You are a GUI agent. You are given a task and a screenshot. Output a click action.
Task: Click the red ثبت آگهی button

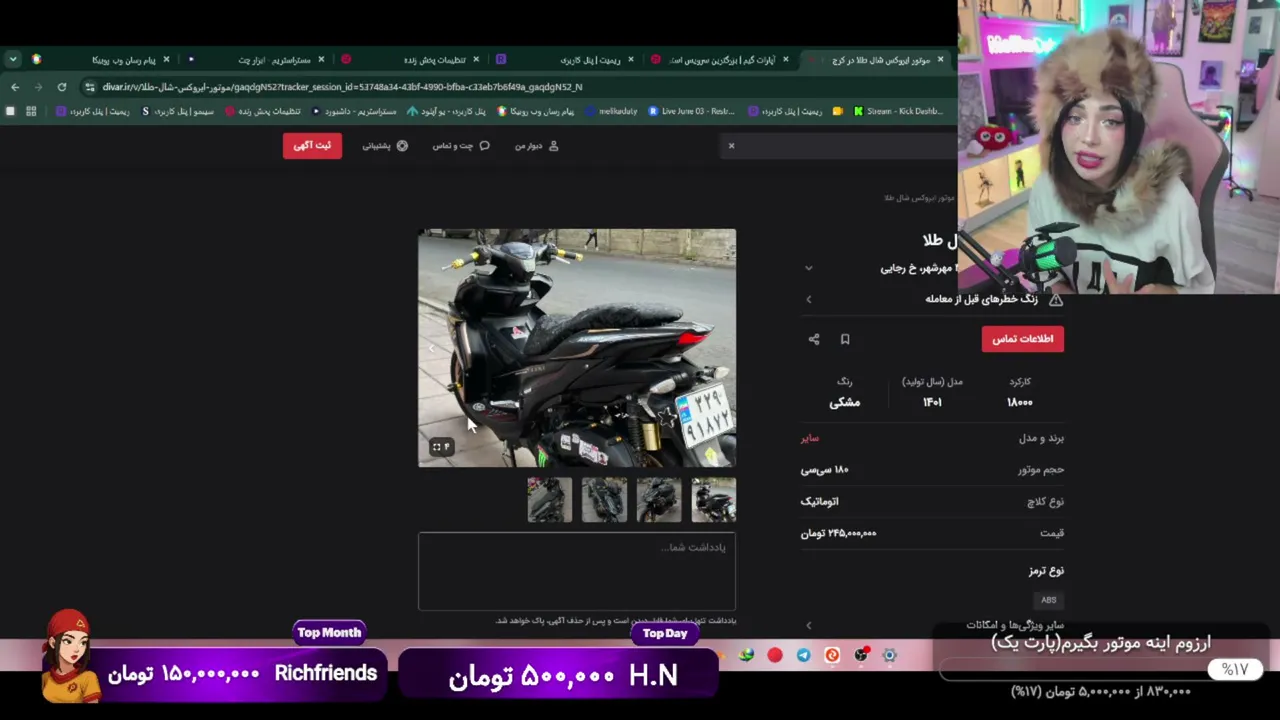[x=312, y=146]
